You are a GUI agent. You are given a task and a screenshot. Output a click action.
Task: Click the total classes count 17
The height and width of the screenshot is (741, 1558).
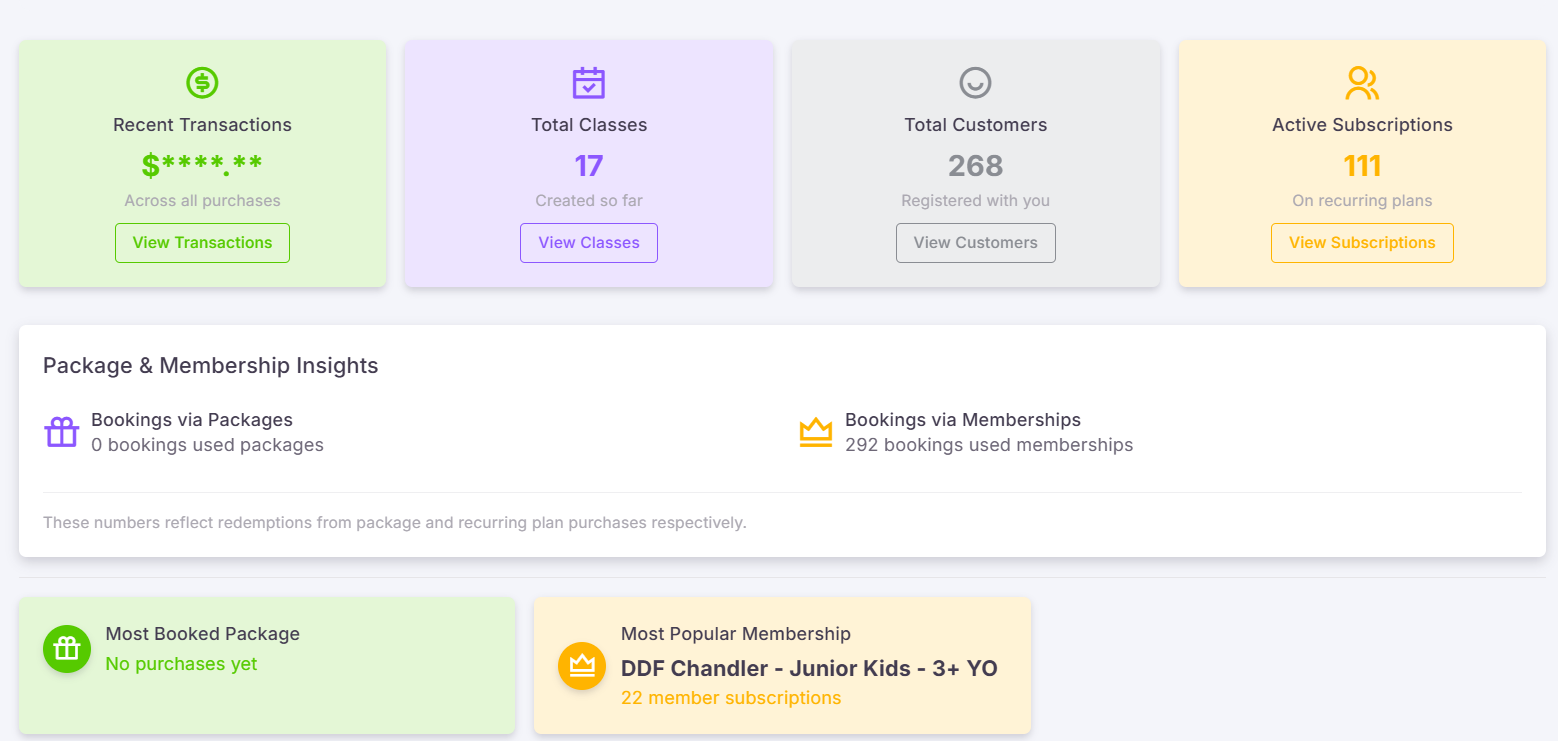tap(589, 166)
